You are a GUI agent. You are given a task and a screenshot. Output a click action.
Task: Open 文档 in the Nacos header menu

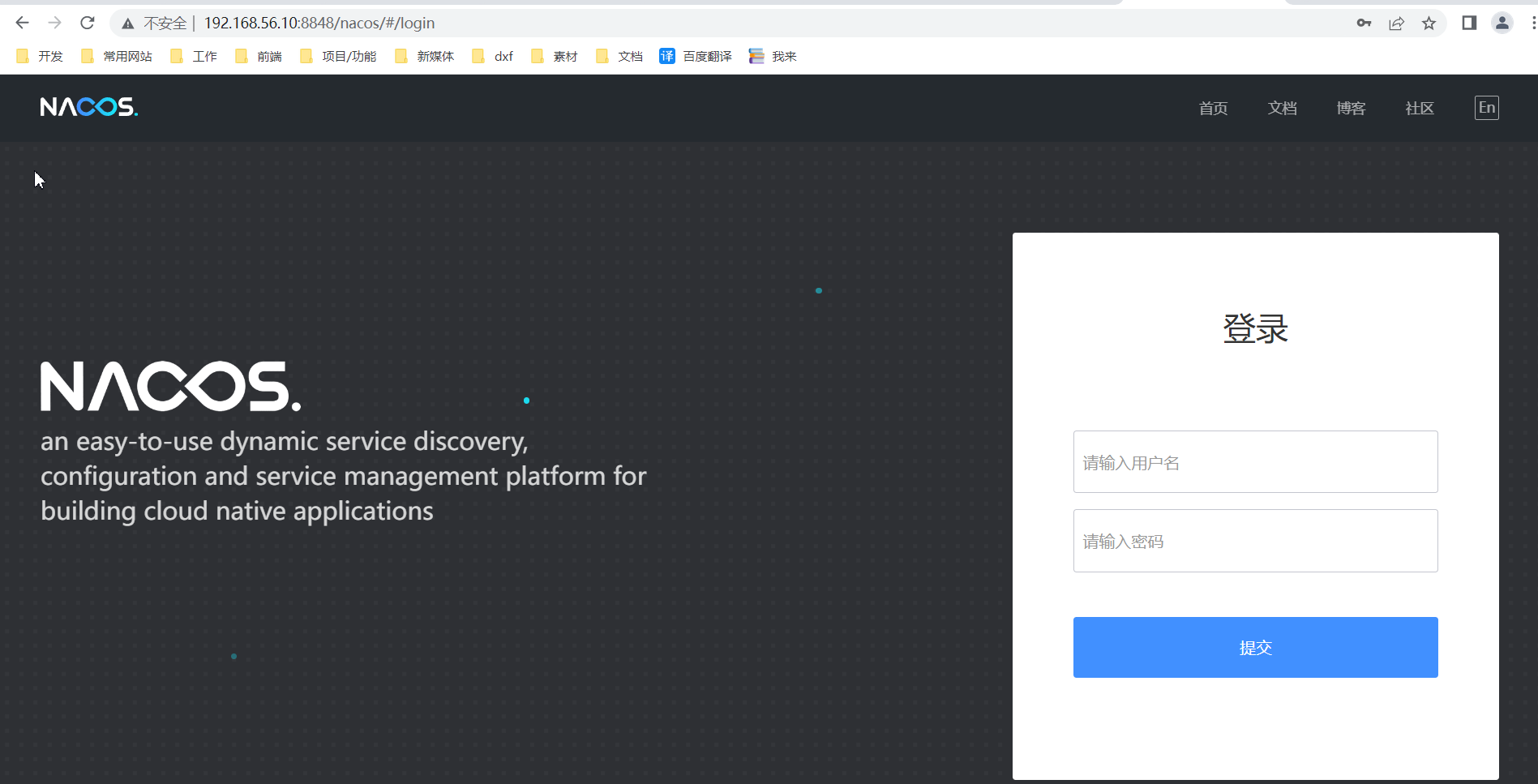click(x=1282, y=108)
